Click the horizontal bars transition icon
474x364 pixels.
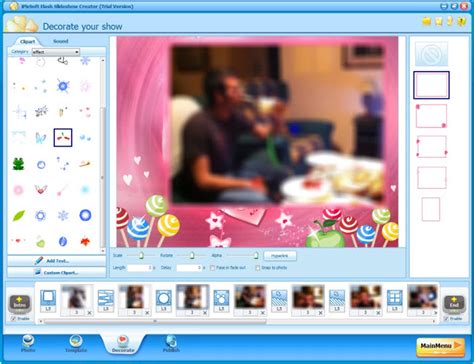106,298
